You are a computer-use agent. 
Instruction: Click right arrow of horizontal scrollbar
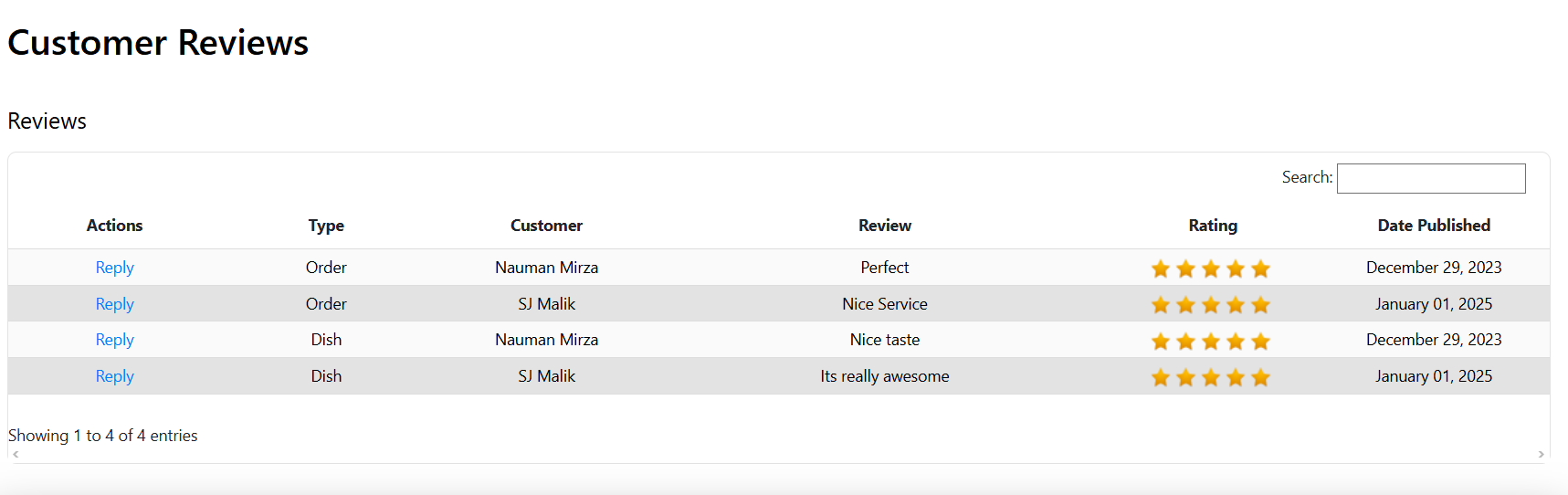click(1541, 454)
